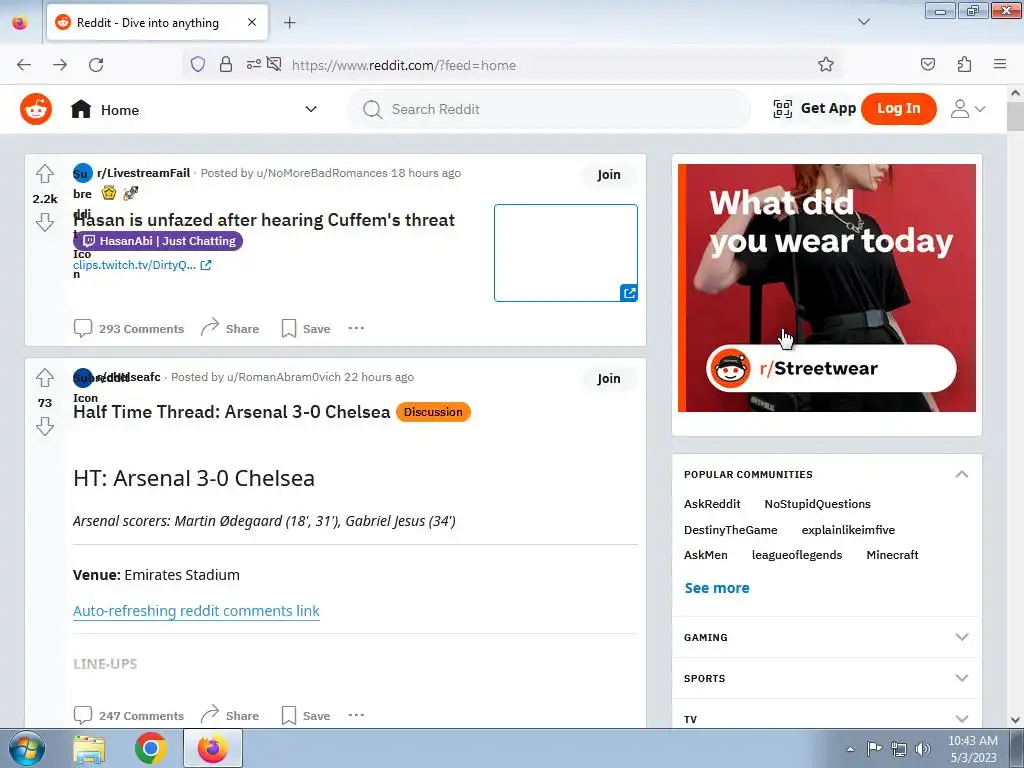Open the Hasan post thumbnail preview
Image resolution: width=1024 pixels, height=768 pixels.
tap(566, 253)
